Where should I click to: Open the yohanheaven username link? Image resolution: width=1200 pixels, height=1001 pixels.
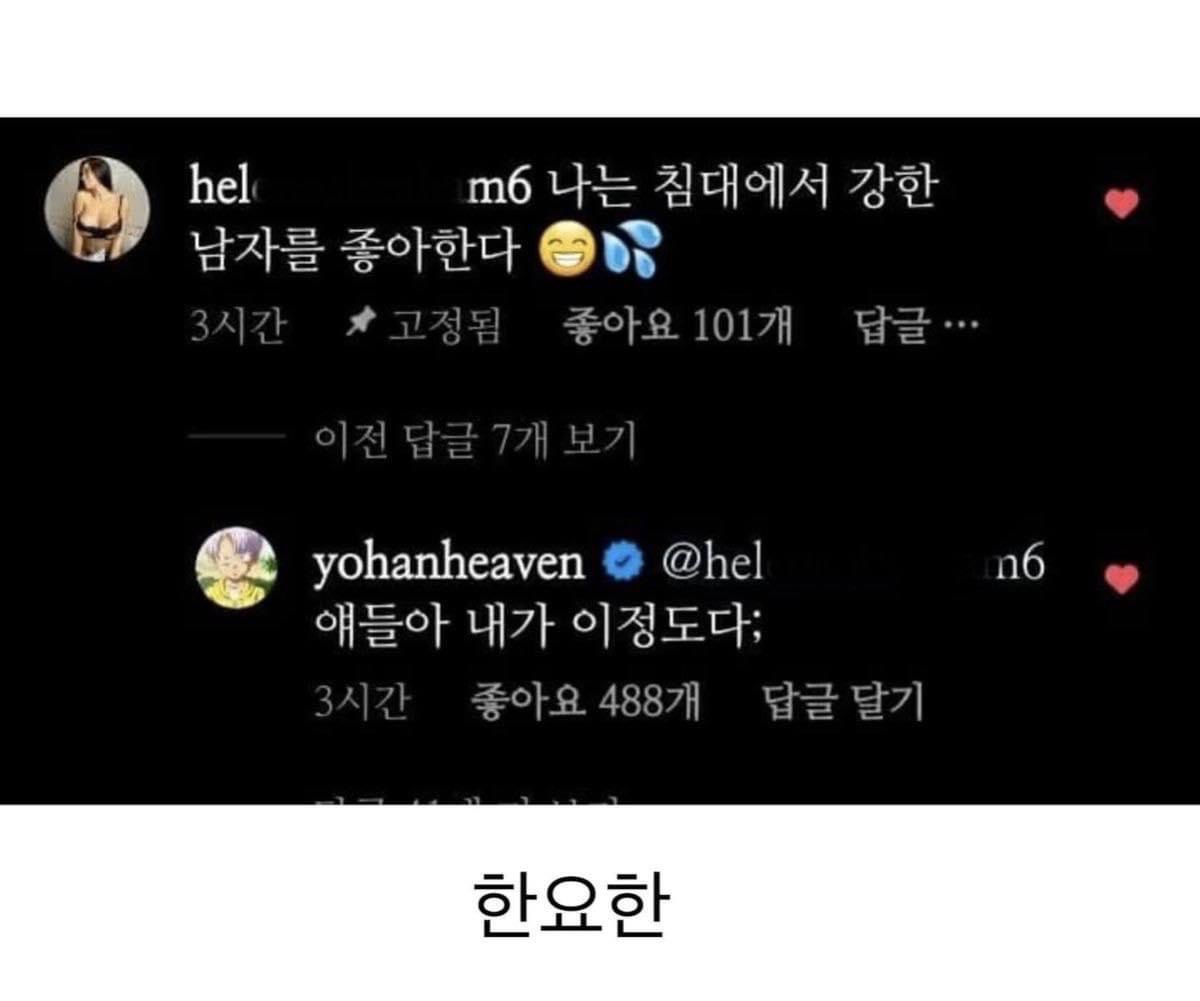450,566
